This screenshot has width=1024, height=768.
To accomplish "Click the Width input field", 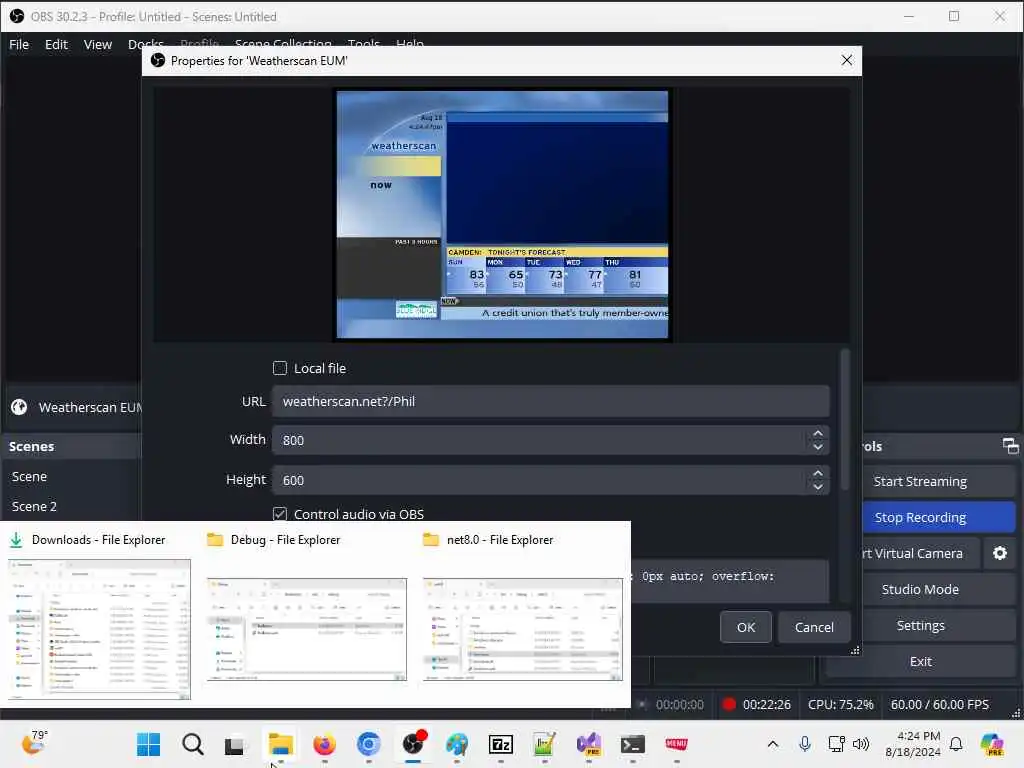I will (541, 440).
